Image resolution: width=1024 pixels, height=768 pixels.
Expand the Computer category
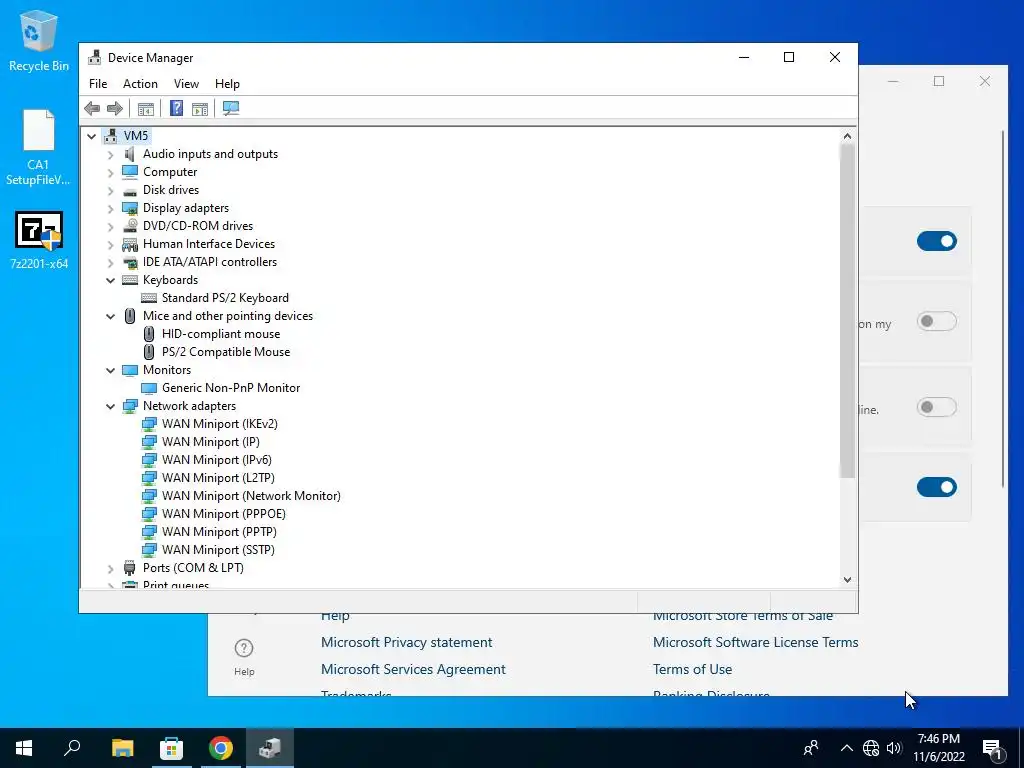coord(110,172)
